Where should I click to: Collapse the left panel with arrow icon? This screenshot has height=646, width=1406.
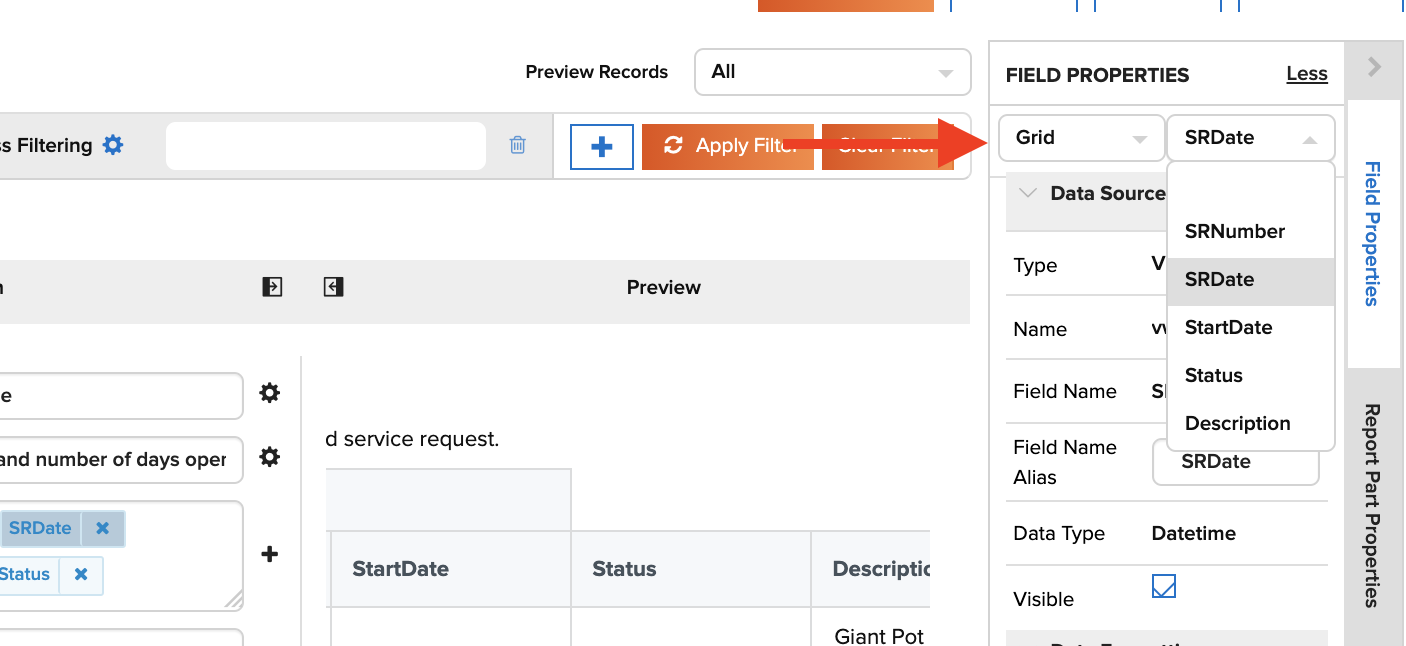click(x=272, y=287)
